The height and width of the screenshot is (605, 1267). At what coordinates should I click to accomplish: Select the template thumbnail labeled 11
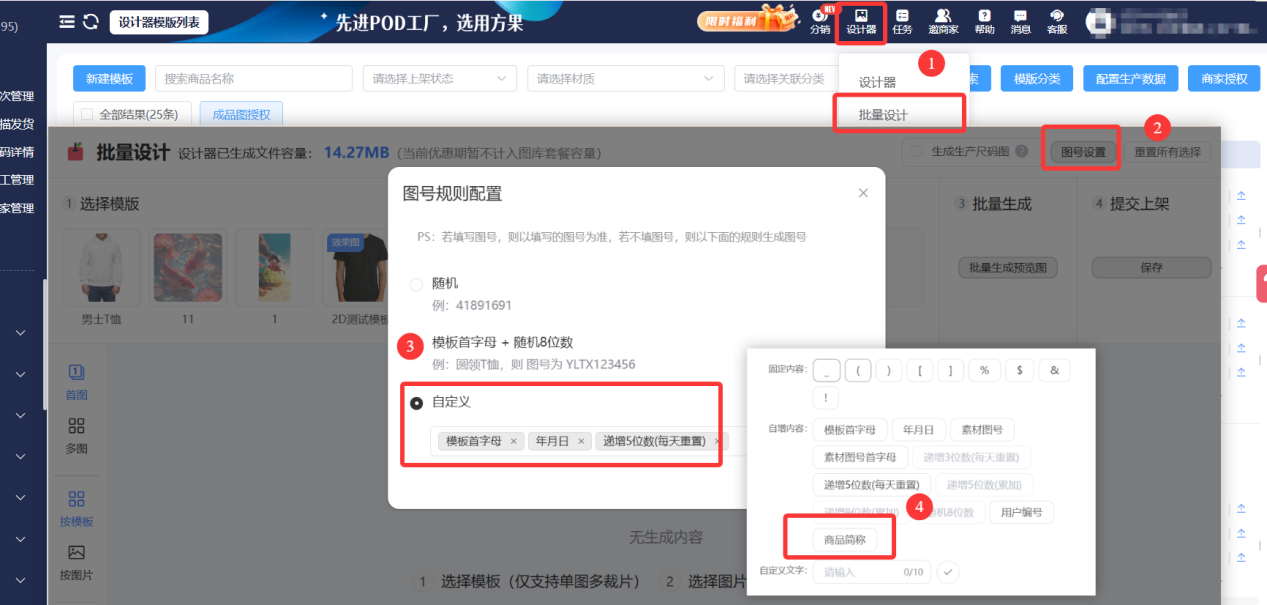(187, 266)
